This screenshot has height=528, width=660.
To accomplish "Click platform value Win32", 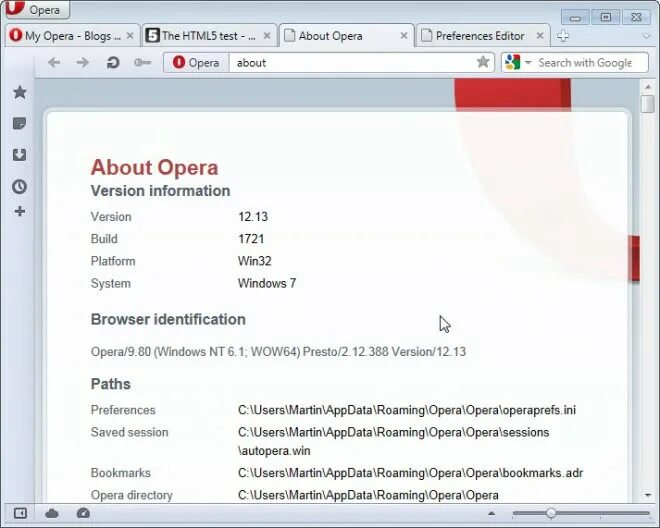I will tap(255, 261).
